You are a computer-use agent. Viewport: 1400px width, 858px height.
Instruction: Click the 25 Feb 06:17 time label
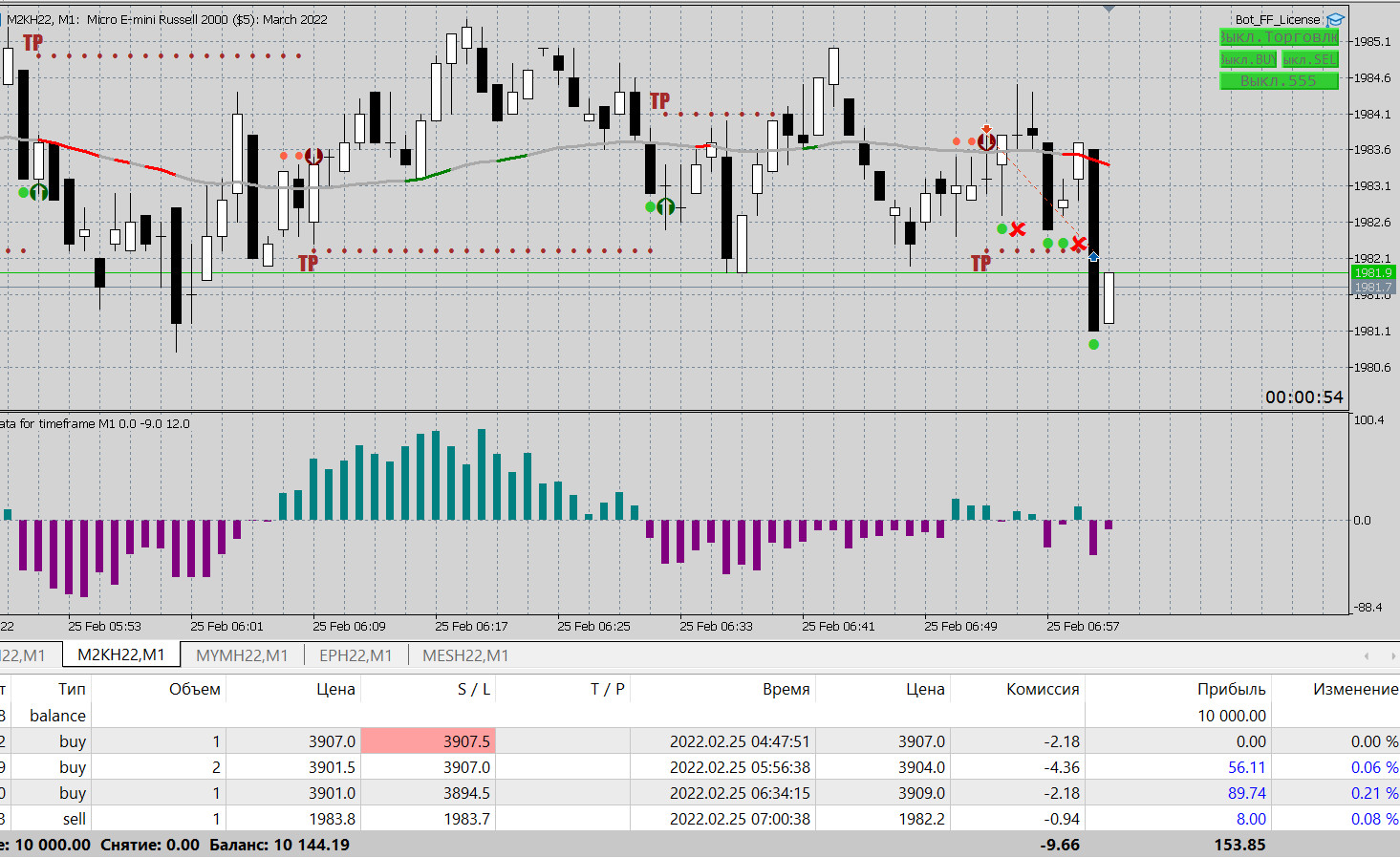[471, 627]
